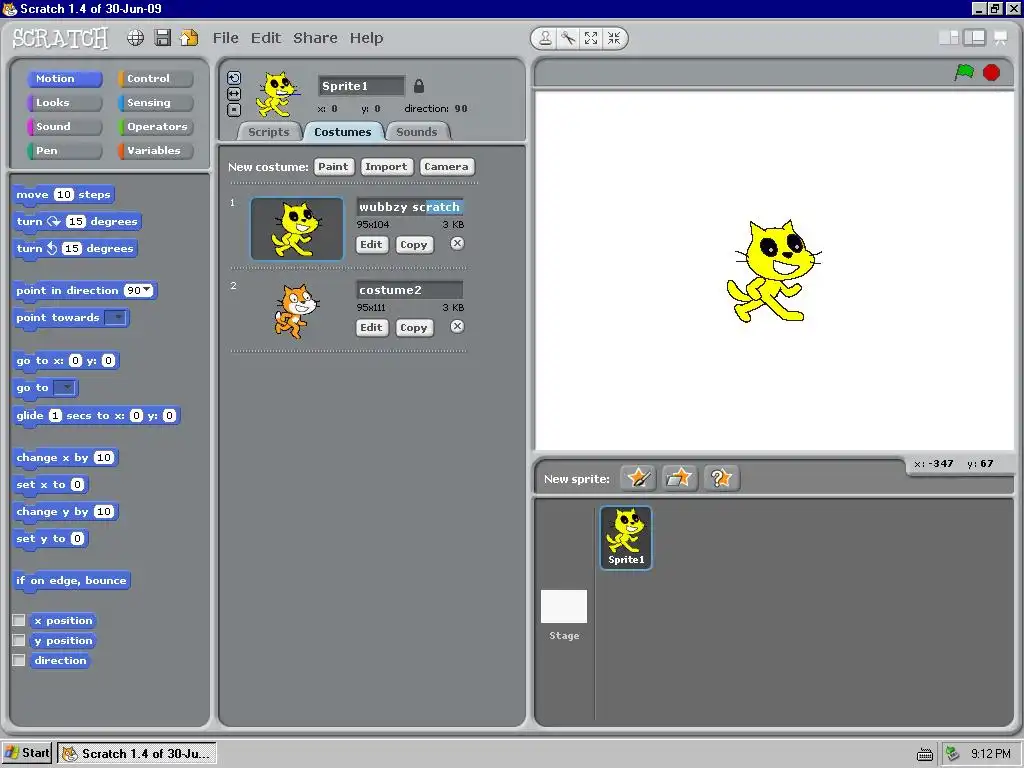The image size is (1024, 768).
Task: Click the floppy disk save icon
Action: click(x=163, y=38)
